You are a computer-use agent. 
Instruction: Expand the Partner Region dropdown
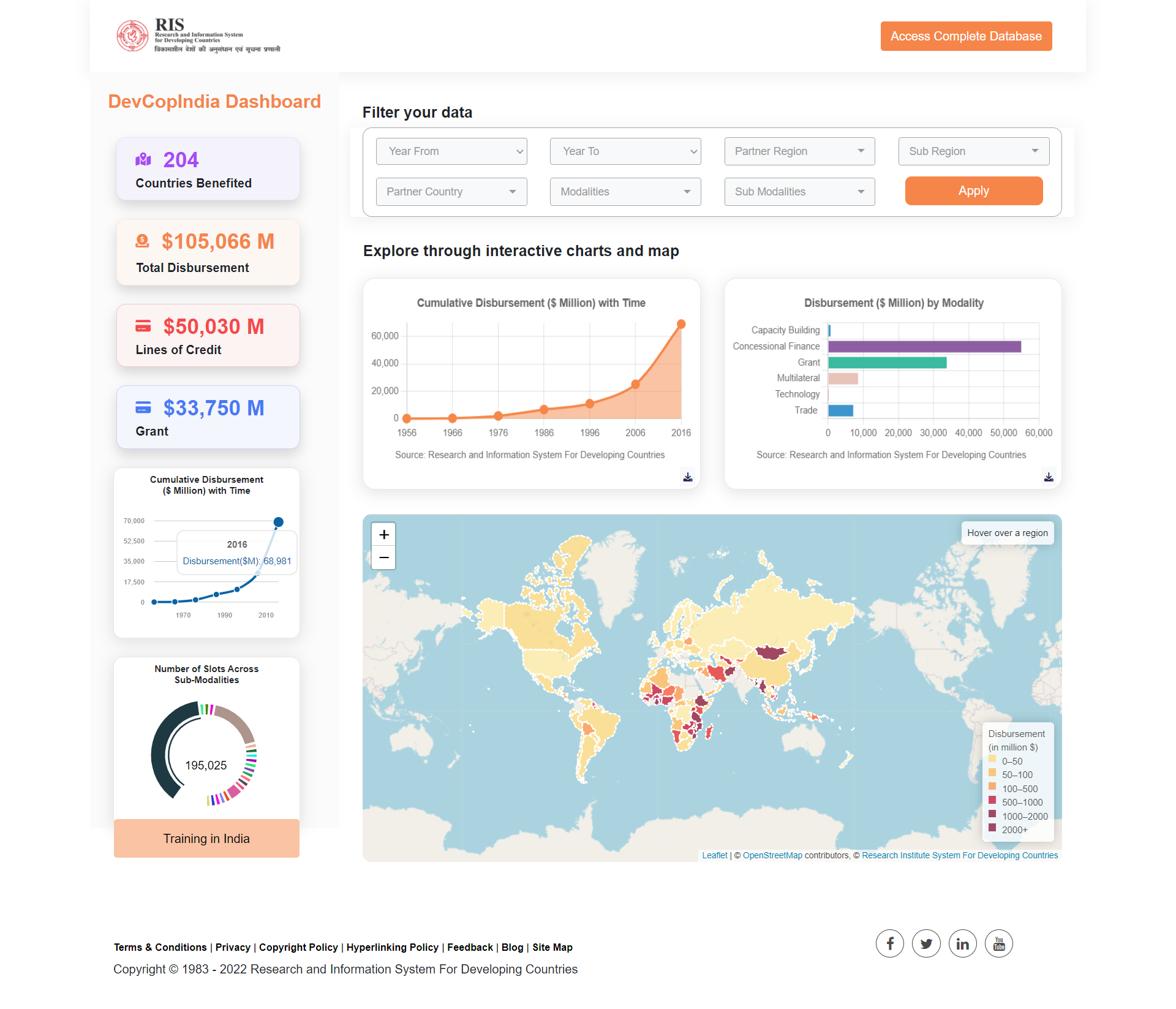pos(799,151)
